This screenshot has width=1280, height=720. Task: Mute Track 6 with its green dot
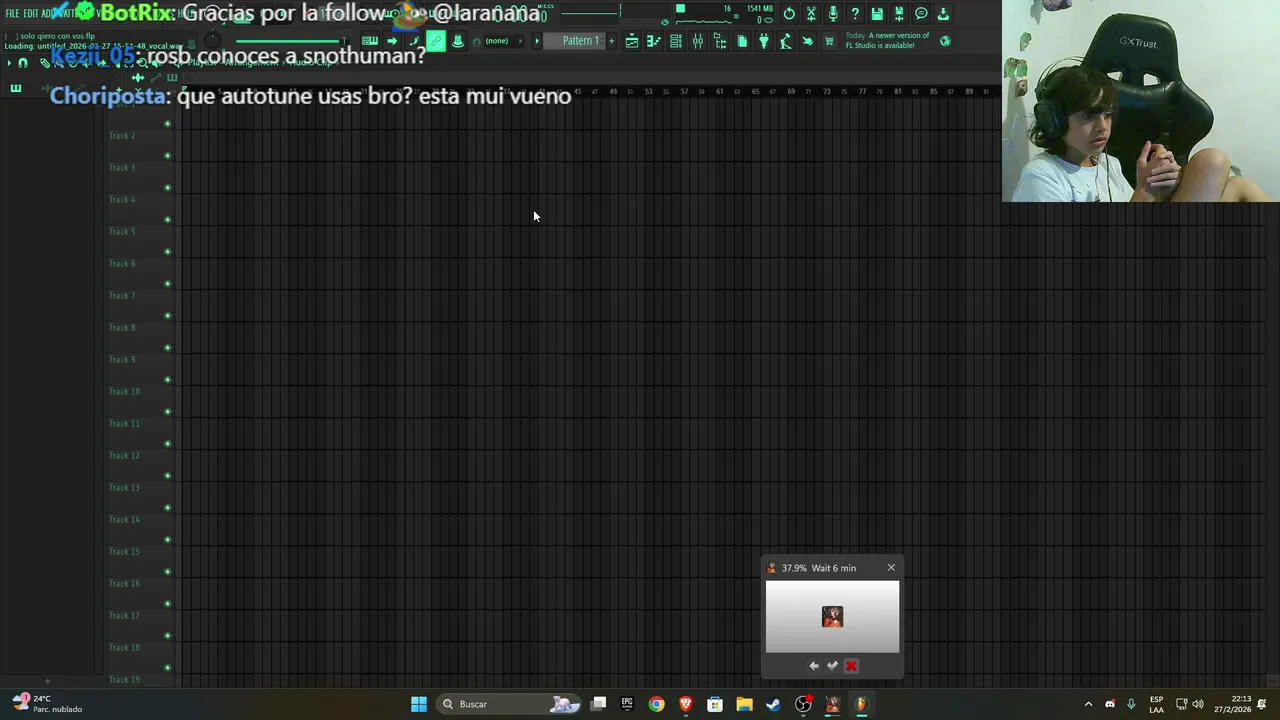point(167,284)
